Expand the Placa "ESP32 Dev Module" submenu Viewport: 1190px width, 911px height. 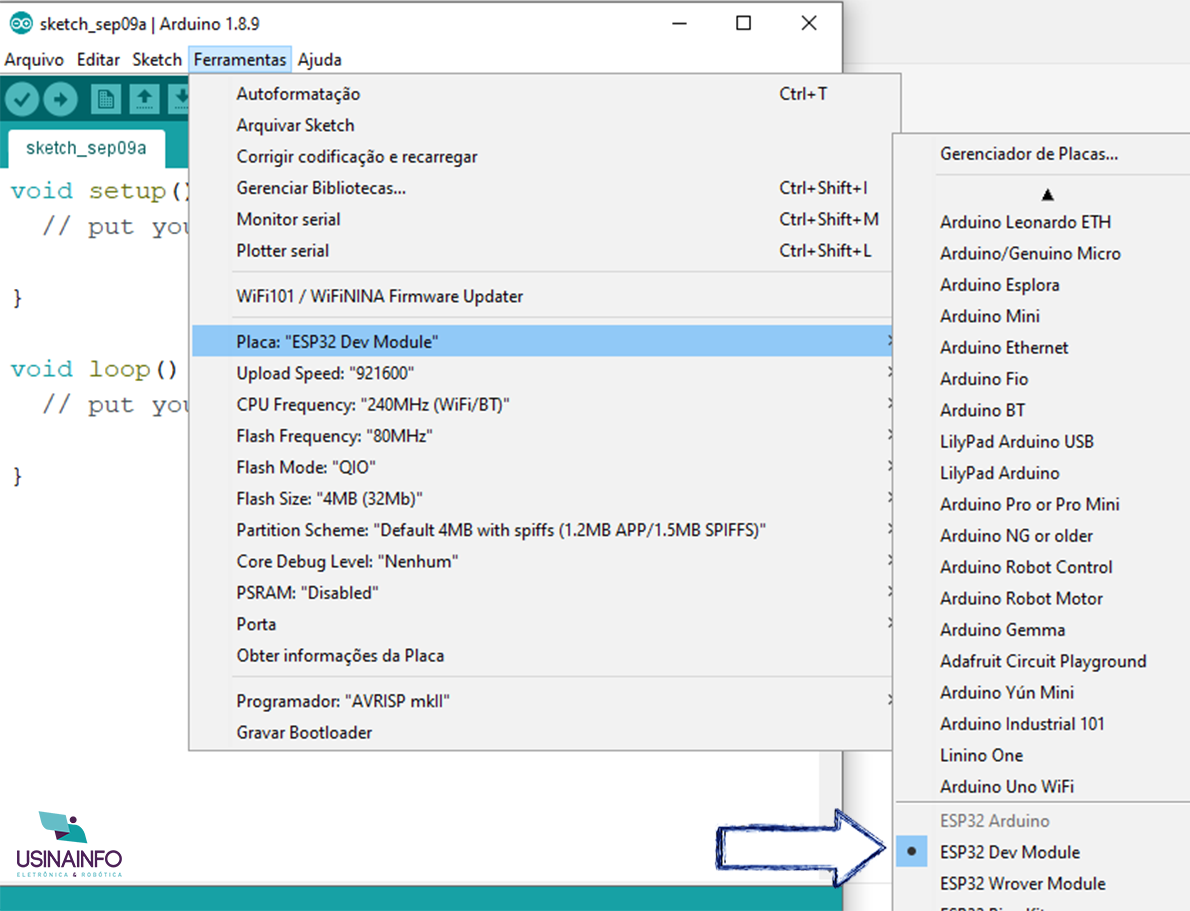pyautogui.click(x=541, y=342)
